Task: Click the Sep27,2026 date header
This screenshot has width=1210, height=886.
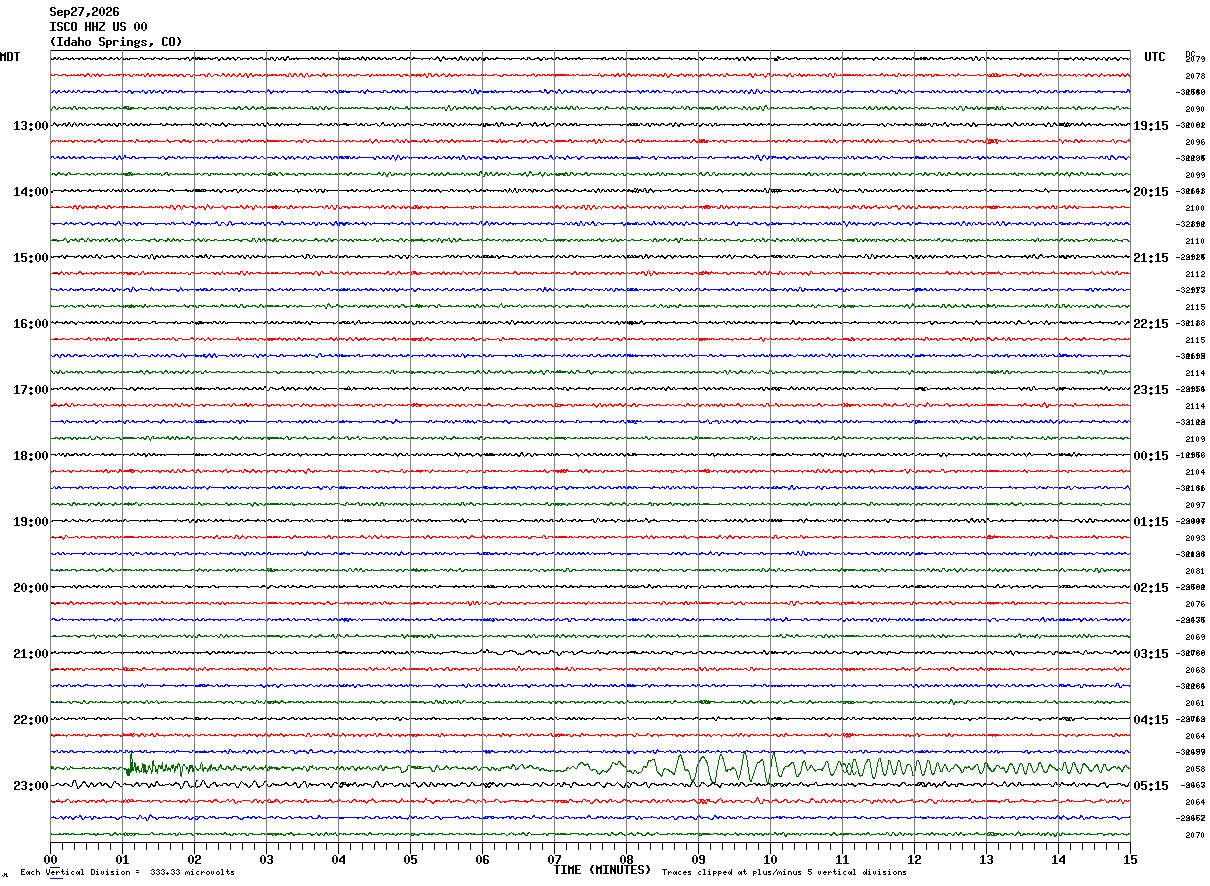Action: [84, 12]
